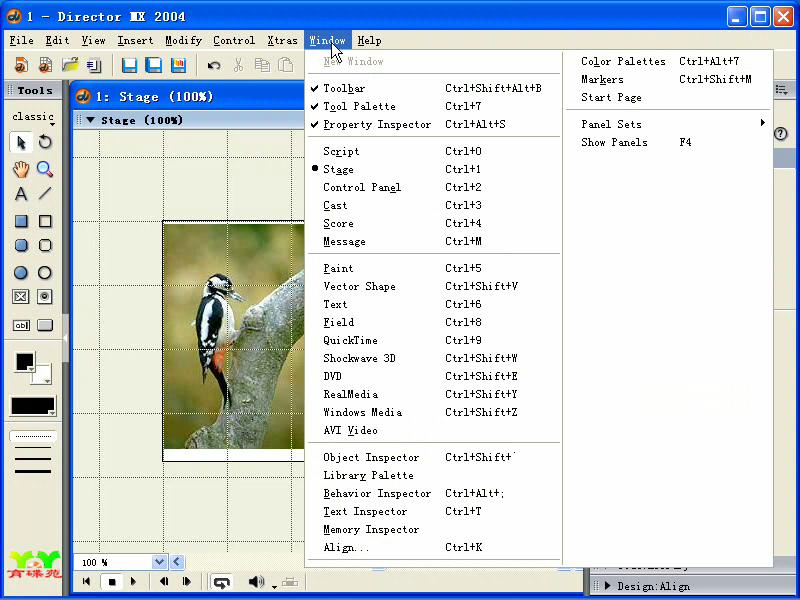Open the classic tool palette view dropdown

click(x=34, y=117)
